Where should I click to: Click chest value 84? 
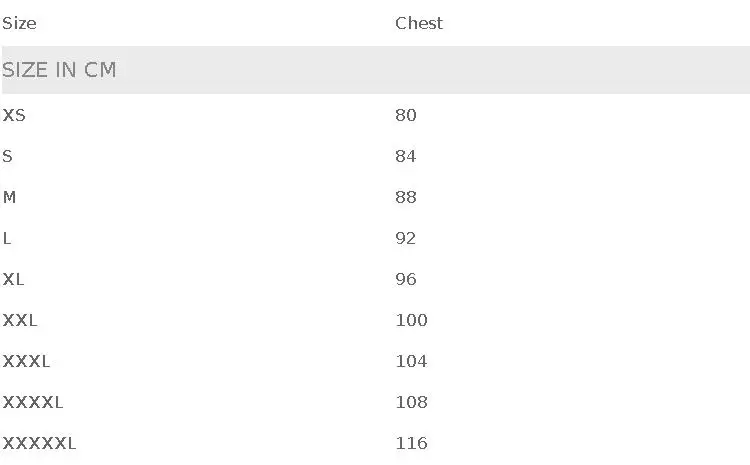pos(405,156)
